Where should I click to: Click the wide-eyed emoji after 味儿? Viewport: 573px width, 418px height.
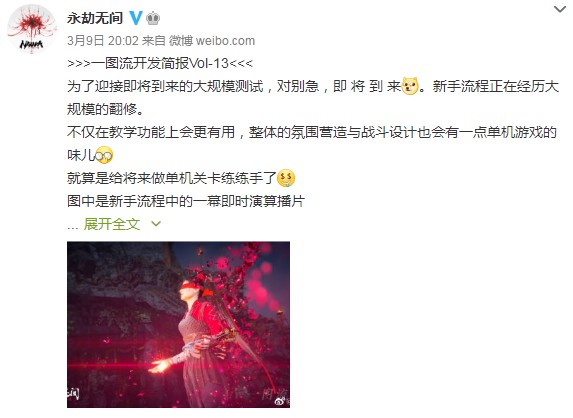tap(104, 156)
